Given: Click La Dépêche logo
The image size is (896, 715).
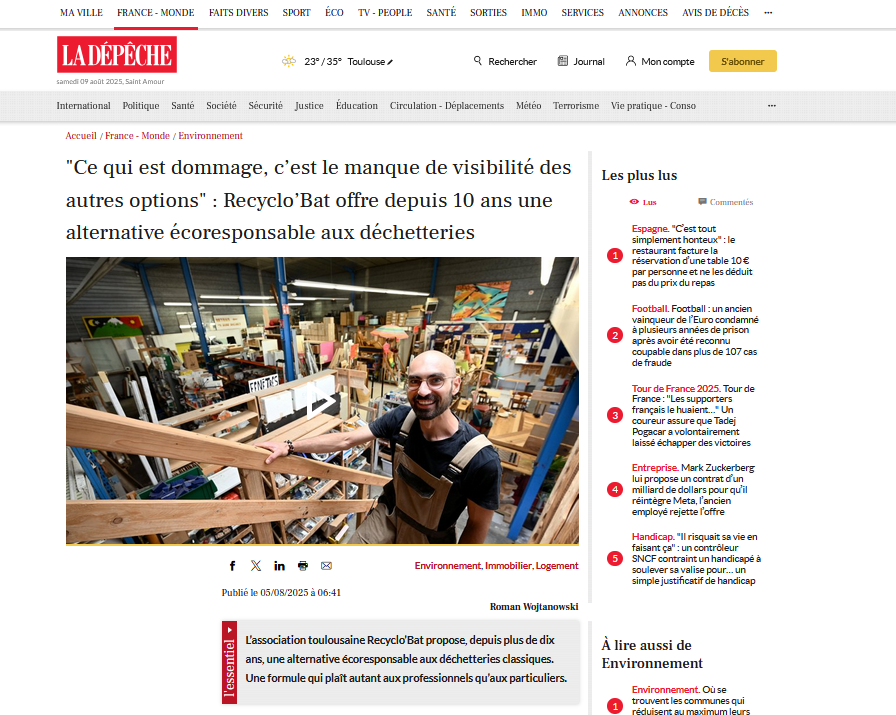Looking at the screenshot, I should [x=117, y=54].
